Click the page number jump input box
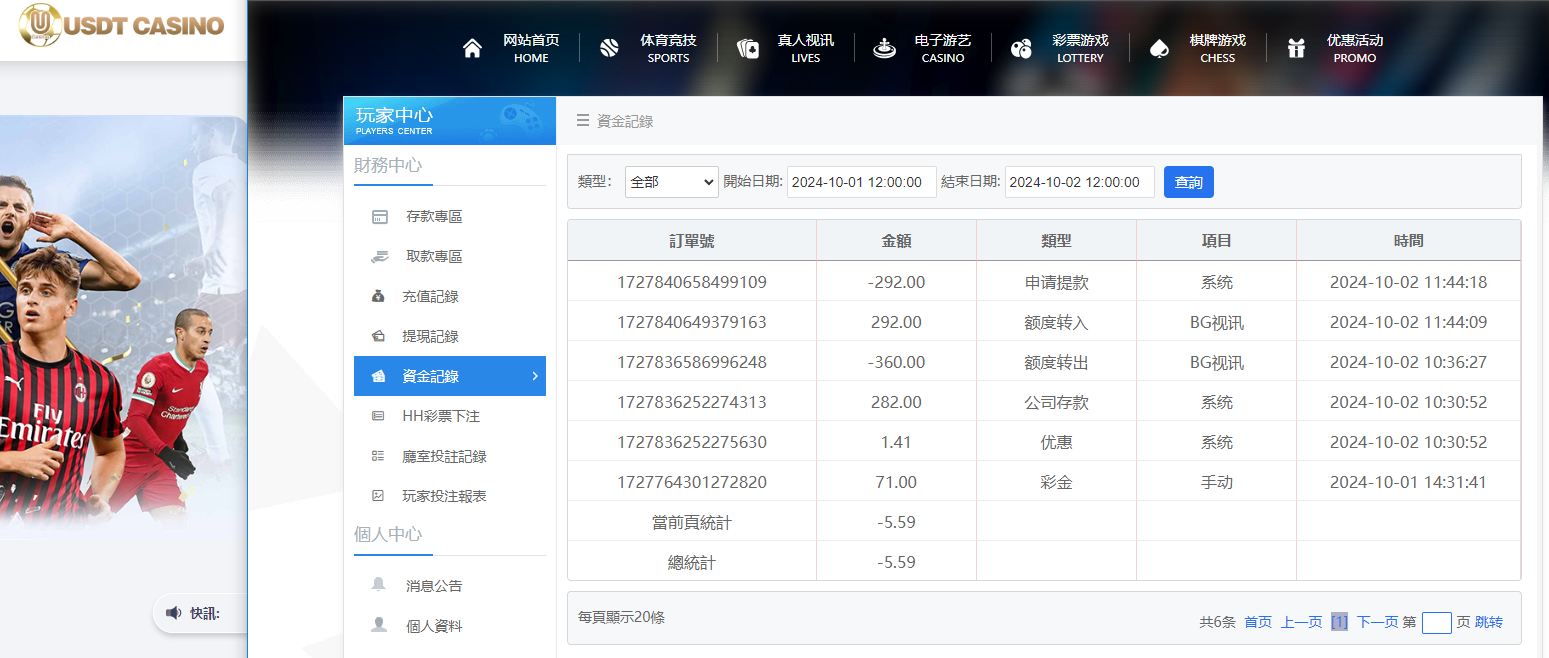 (1437, 622)
